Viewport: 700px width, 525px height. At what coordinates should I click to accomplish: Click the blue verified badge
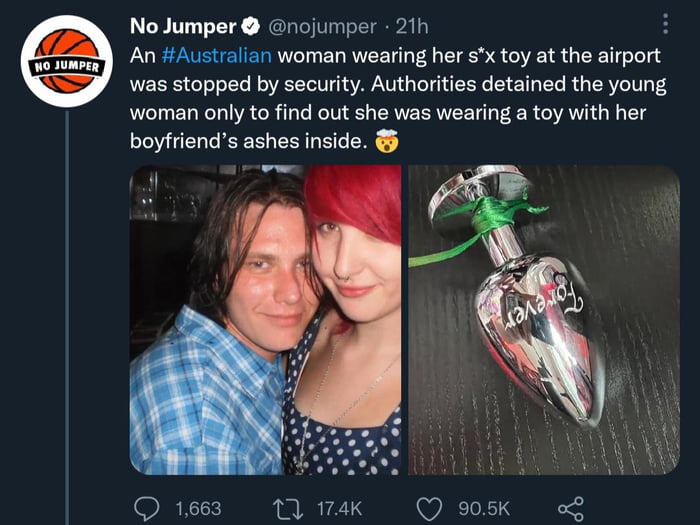pyautogui.click(x=252, y=24)
